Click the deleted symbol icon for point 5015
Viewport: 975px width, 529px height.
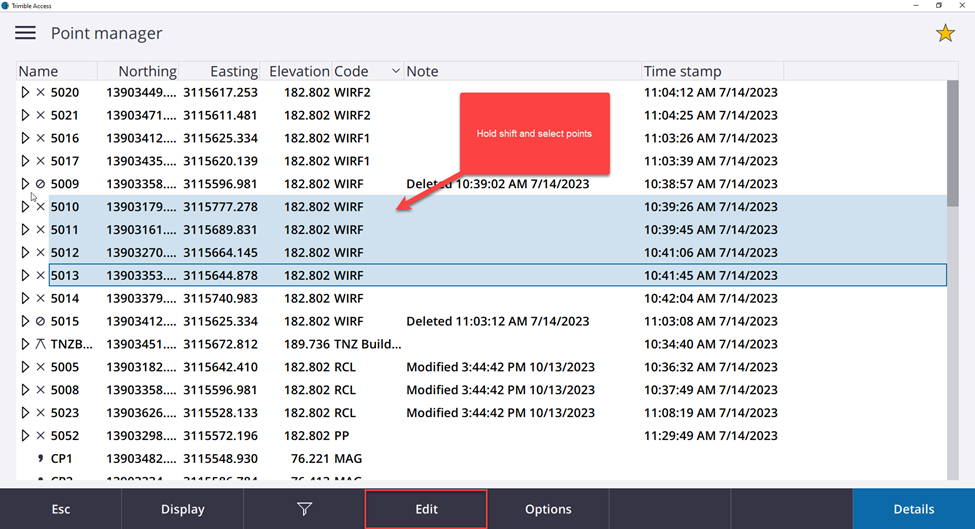point(40,321)
